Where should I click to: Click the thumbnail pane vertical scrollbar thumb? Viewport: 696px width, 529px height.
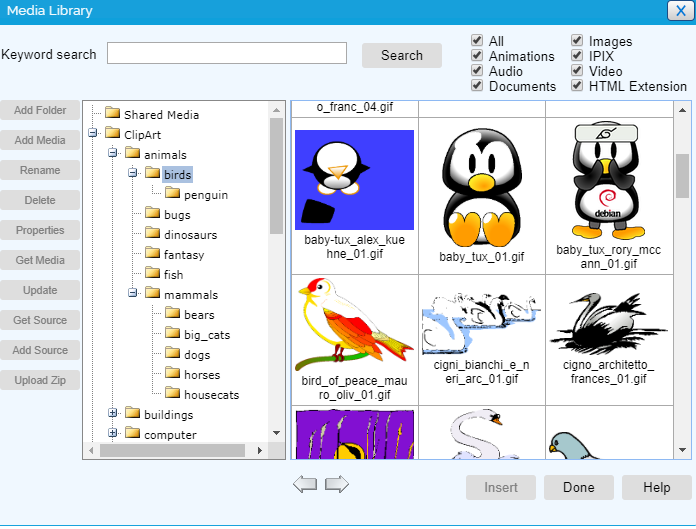[682, 176]
